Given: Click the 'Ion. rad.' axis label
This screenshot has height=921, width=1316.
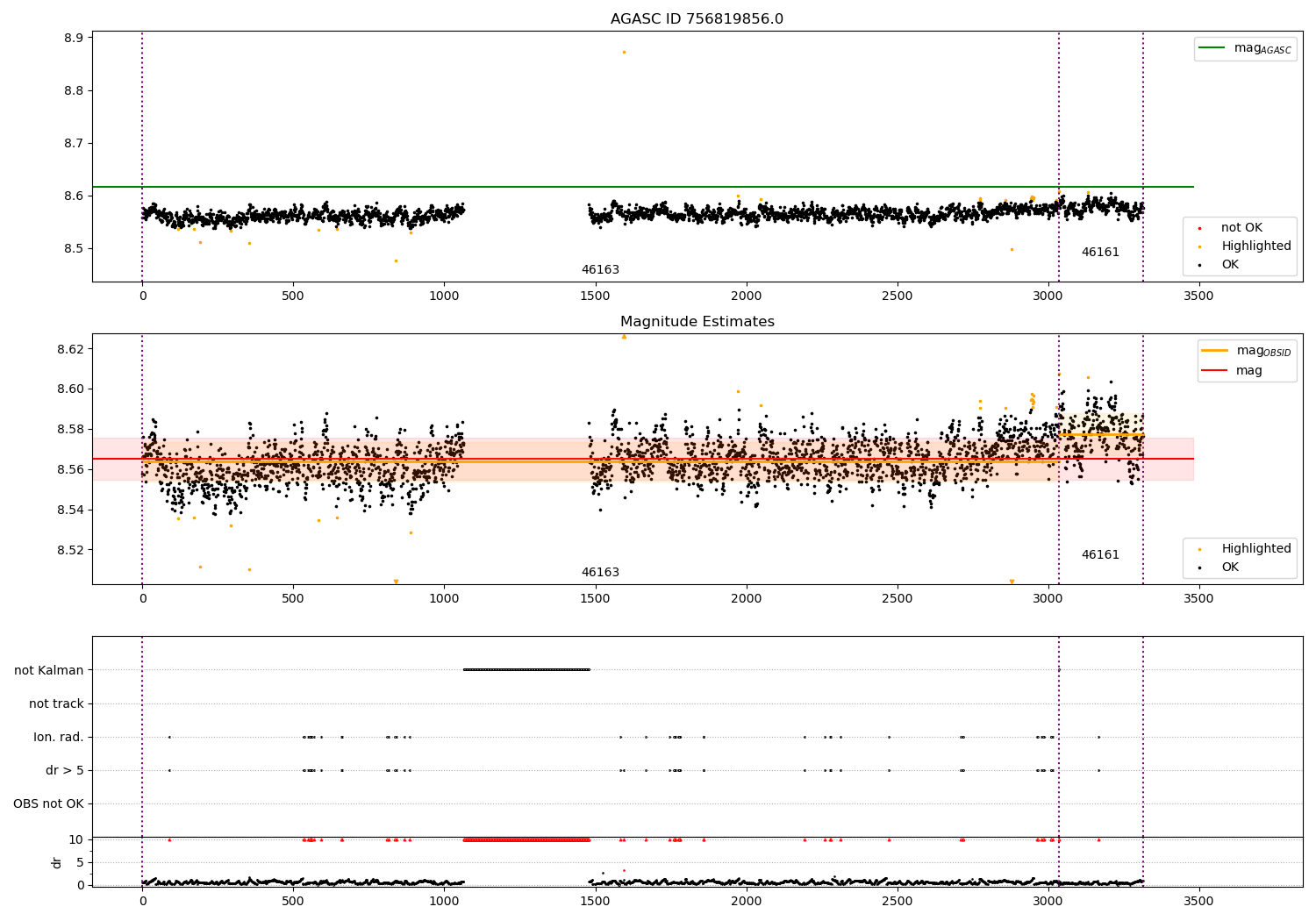Looking at the screenshot, I should click(x=58, y=738).
